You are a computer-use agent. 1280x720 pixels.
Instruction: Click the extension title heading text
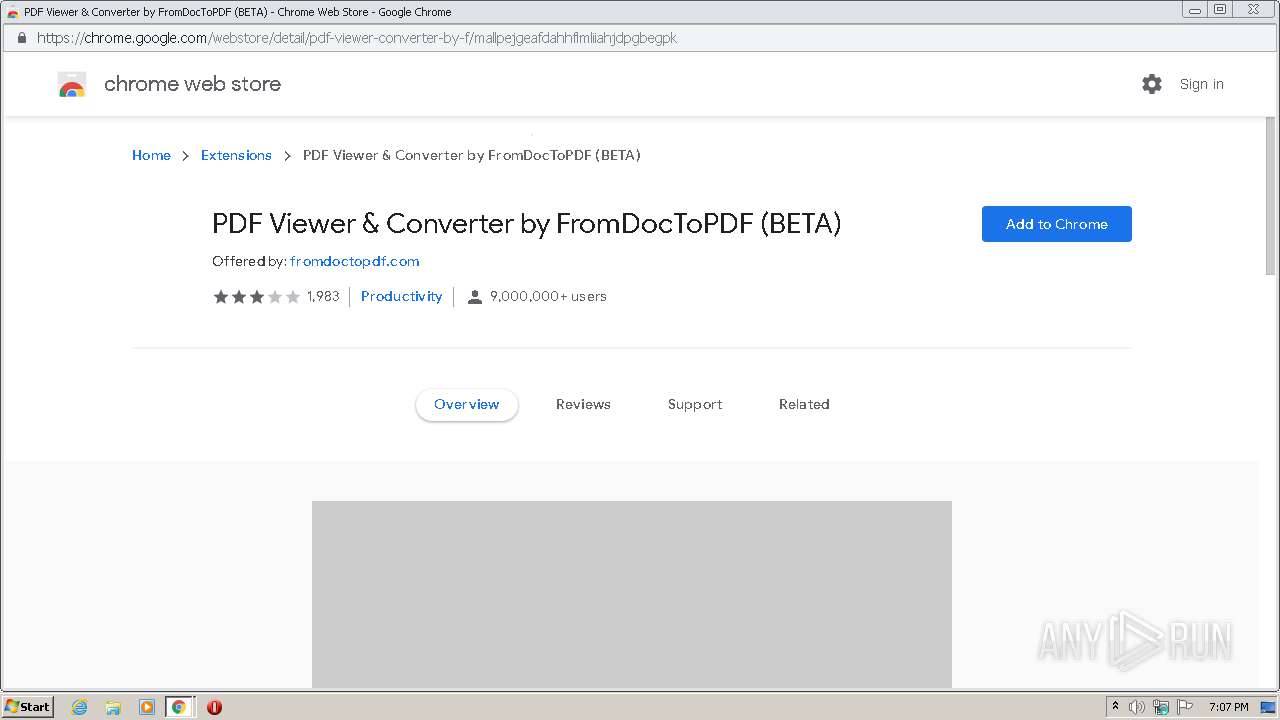click(x=526, y=223)
